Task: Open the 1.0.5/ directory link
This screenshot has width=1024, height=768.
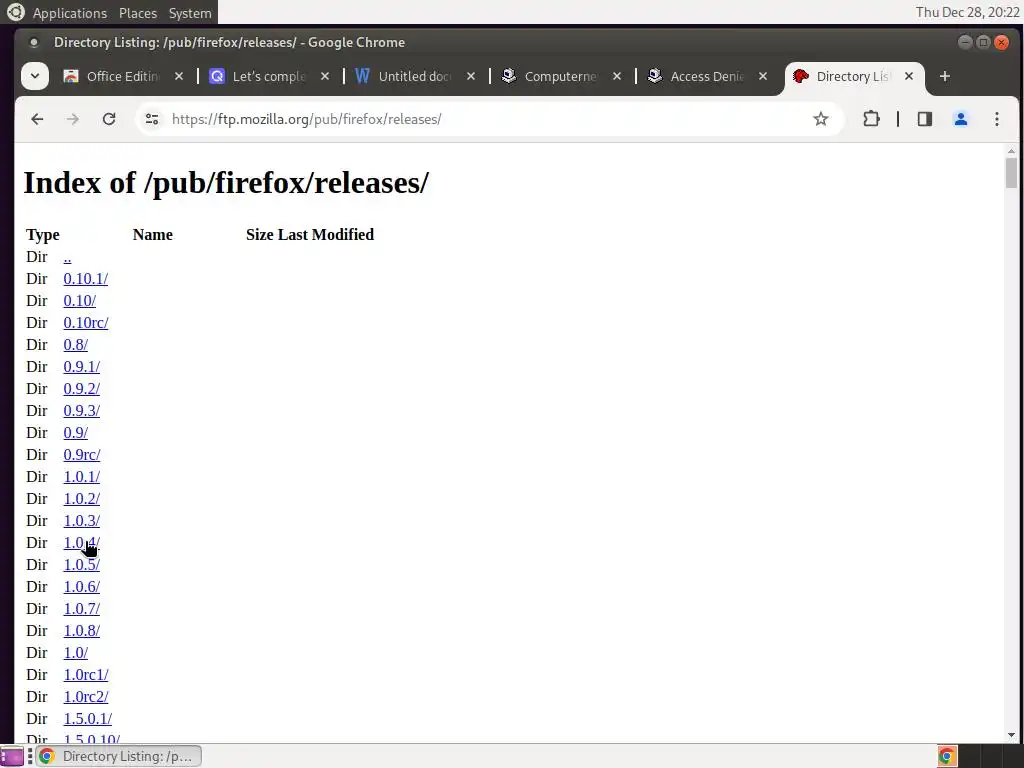Action: pyautogui.click(x=82, y=565)
